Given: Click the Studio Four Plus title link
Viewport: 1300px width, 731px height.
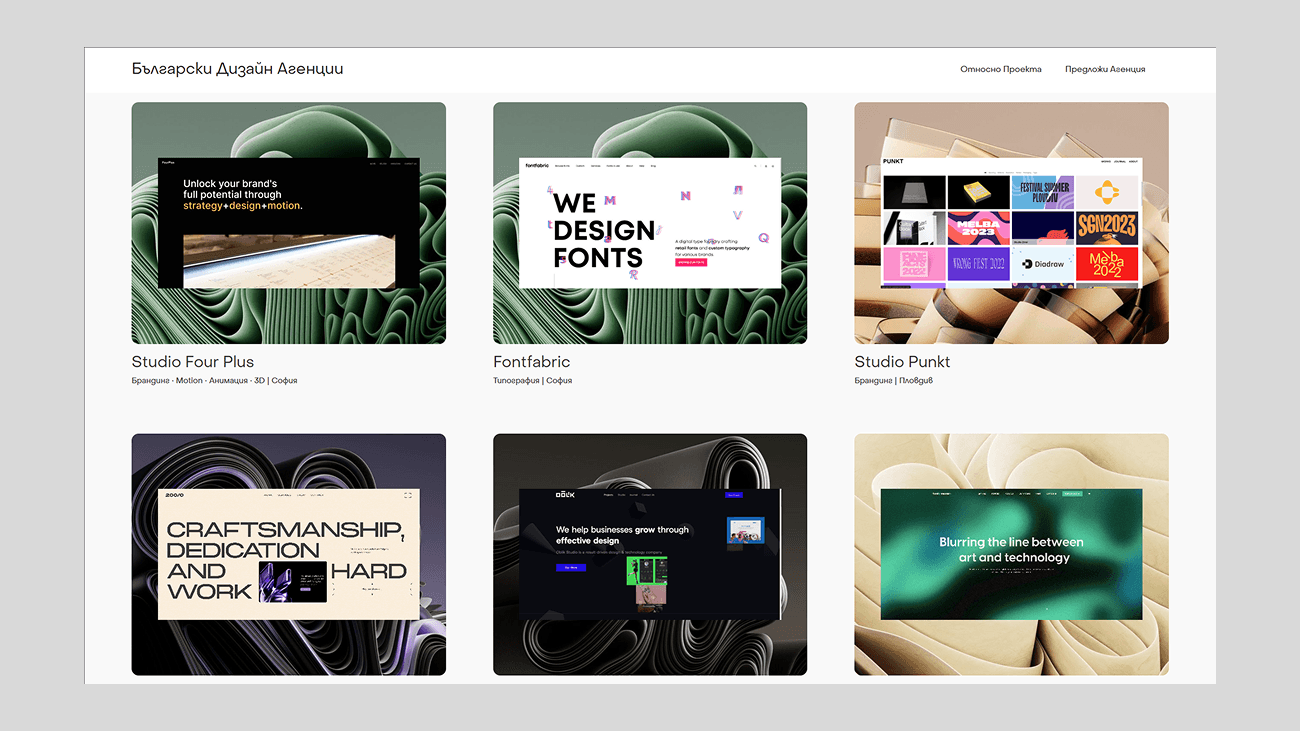Looking at the screenshot, I should pyautogui.click(x=193, y=362).
